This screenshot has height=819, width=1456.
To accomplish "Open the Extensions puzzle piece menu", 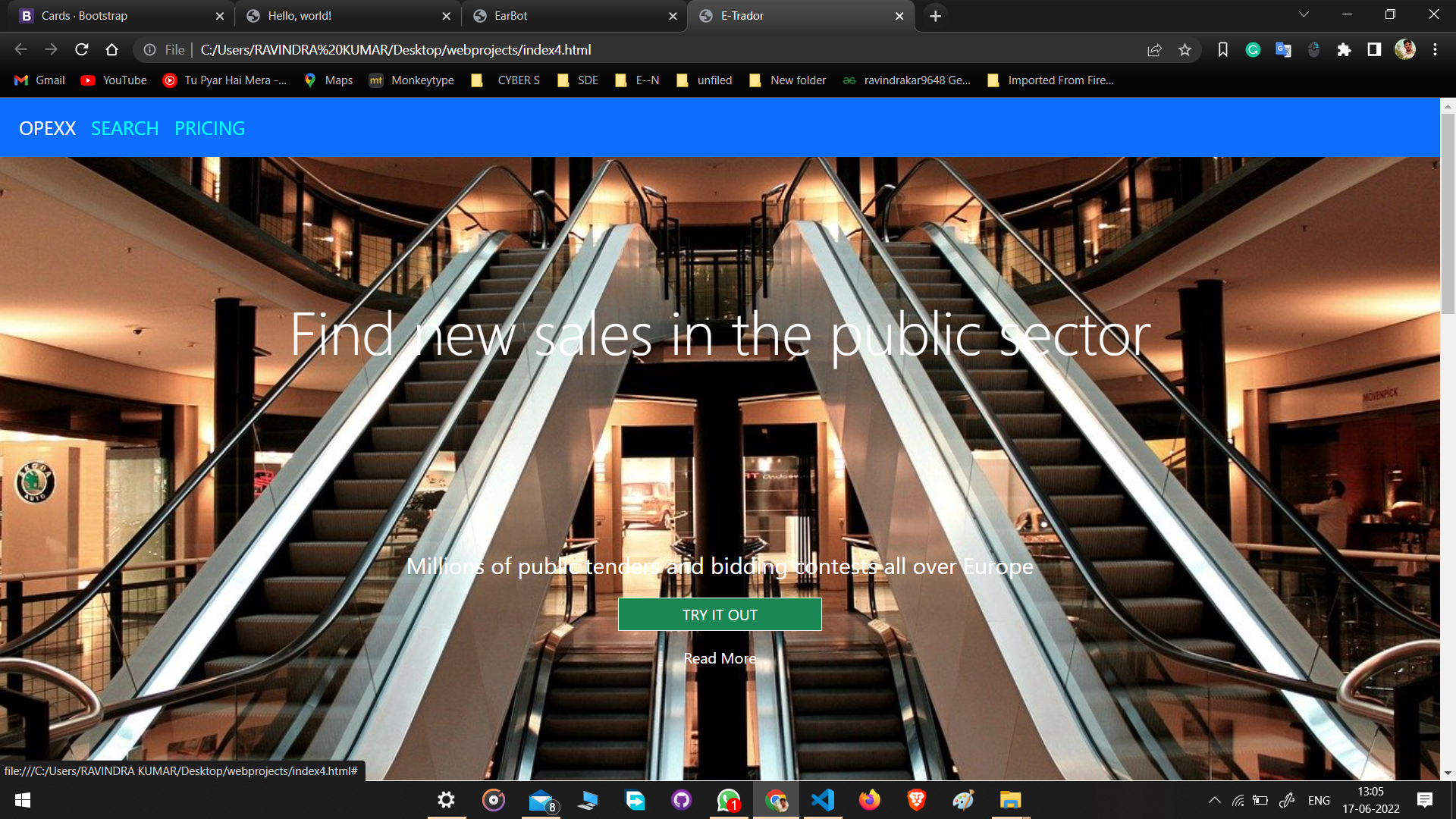I will point(1344,49).
